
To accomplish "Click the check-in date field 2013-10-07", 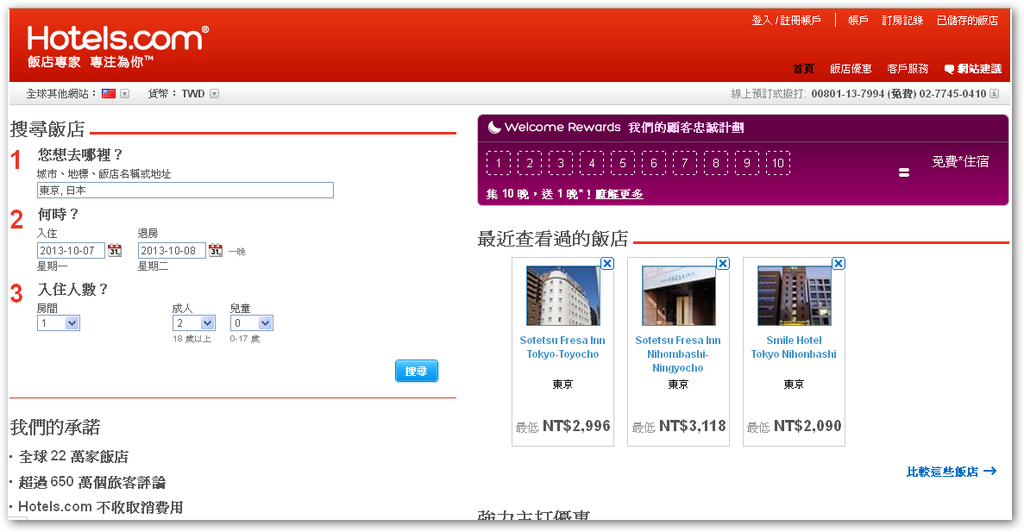I will (71, 251).
